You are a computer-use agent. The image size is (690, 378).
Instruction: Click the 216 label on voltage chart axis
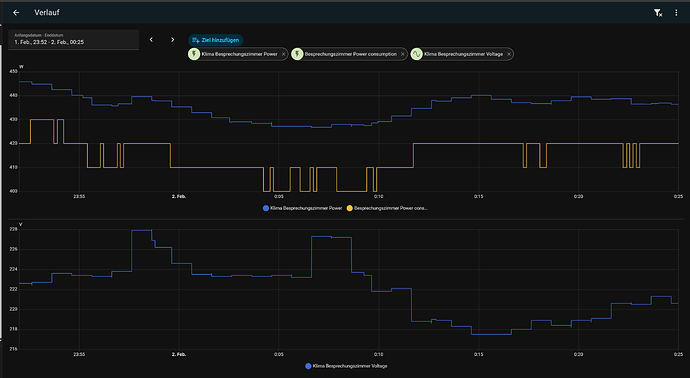point(13,349)
